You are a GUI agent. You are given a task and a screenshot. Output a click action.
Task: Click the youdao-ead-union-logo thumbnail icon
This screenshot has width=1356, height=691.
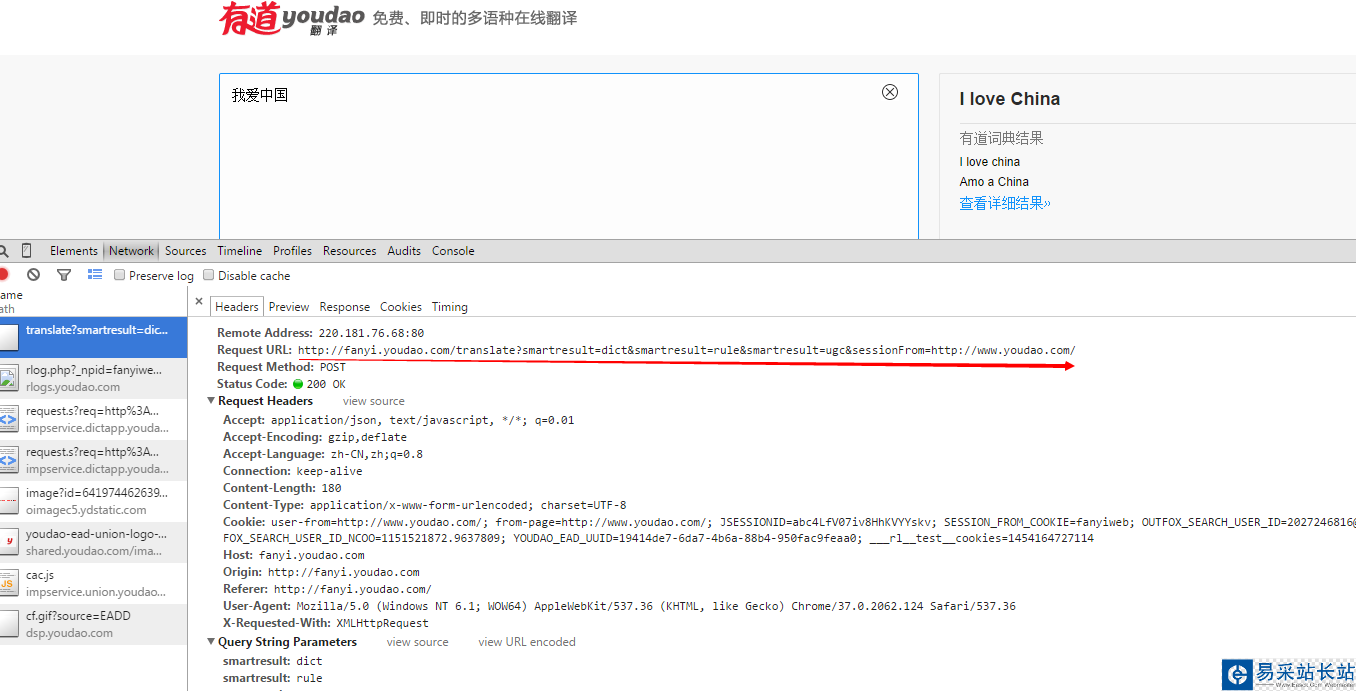[9, 542]
